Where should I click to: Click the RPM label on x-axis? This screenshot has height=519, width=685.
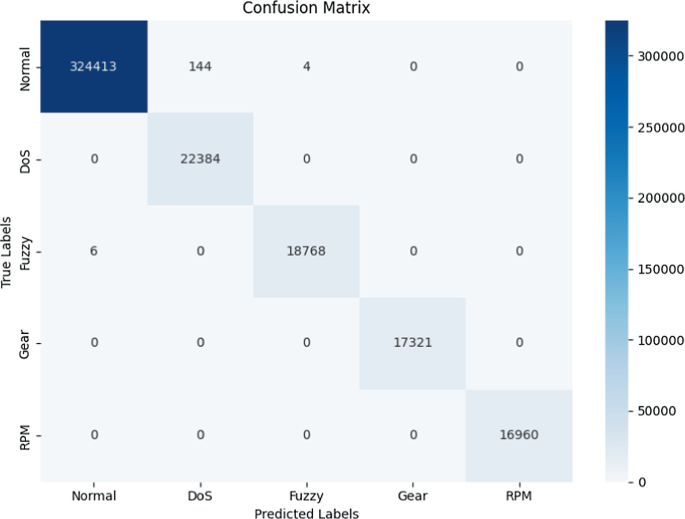[x=519, y=496]
